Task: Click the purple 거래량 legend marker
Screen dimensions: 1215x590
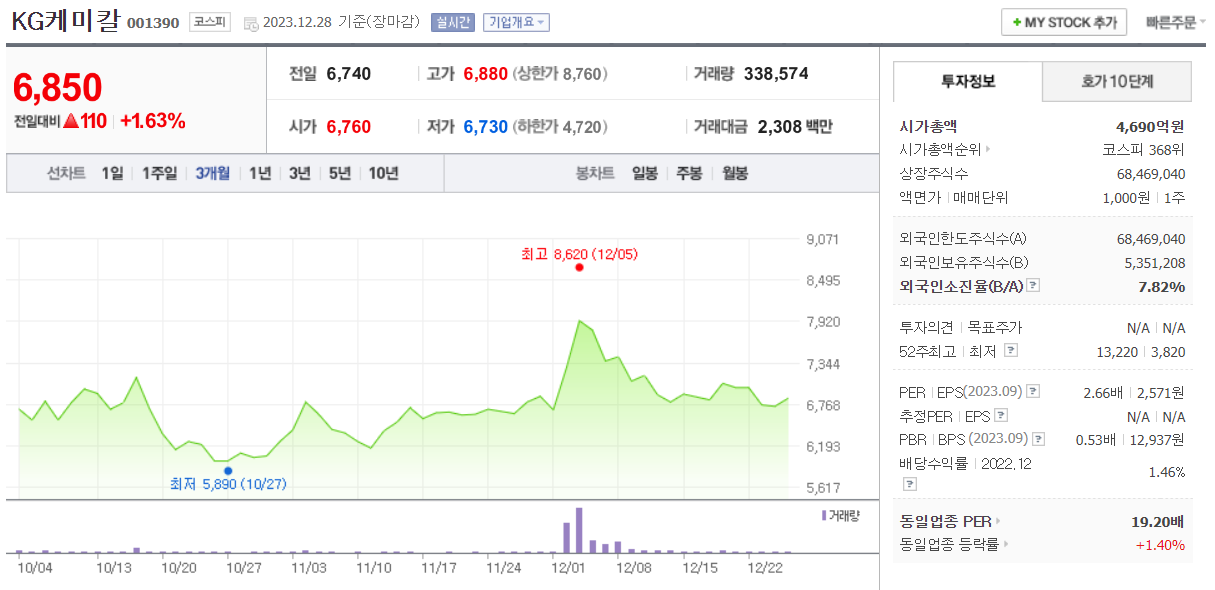Action: coord(824,515)
